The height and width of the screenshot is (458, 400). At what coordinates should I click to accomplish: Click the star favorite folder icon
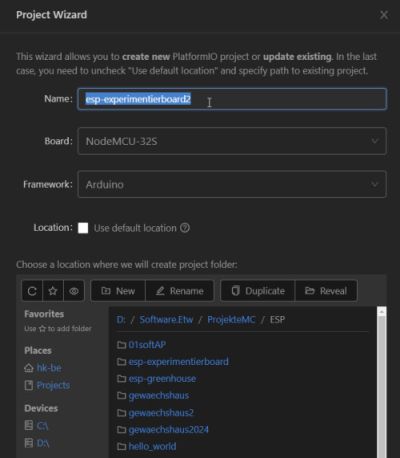point(53,291)
